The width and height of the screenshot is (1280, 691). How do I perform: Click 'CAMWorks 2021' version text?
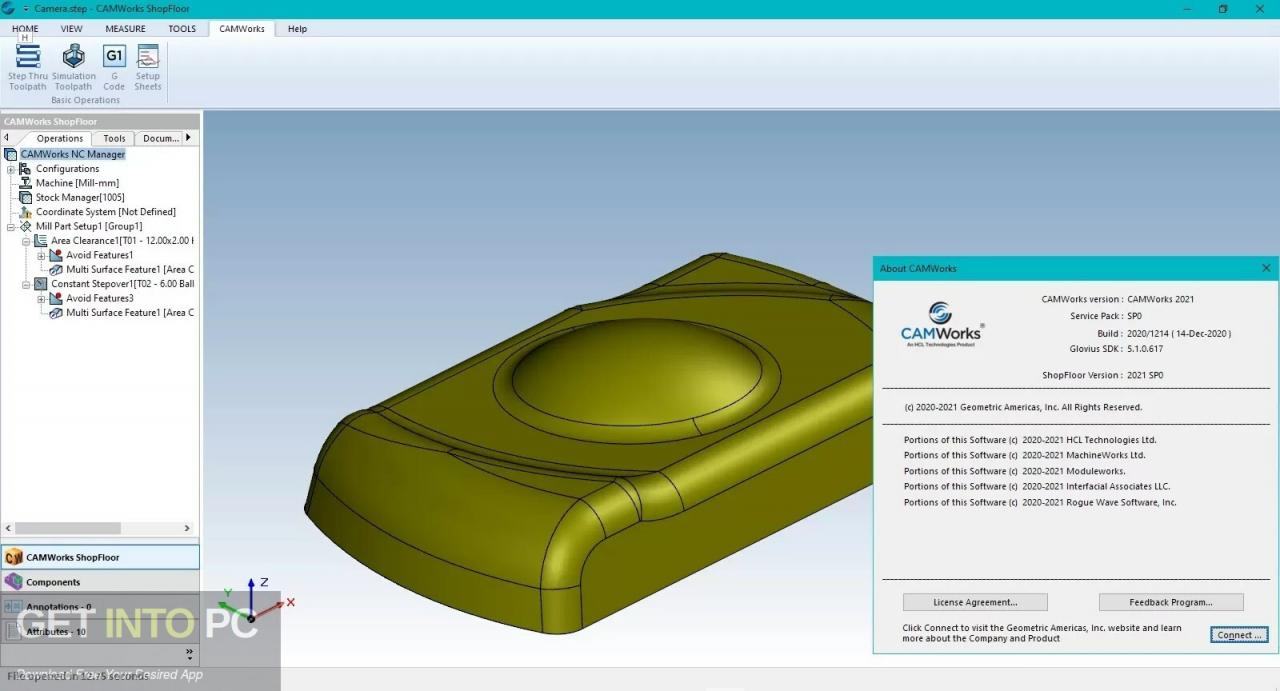pos(1160,299)
